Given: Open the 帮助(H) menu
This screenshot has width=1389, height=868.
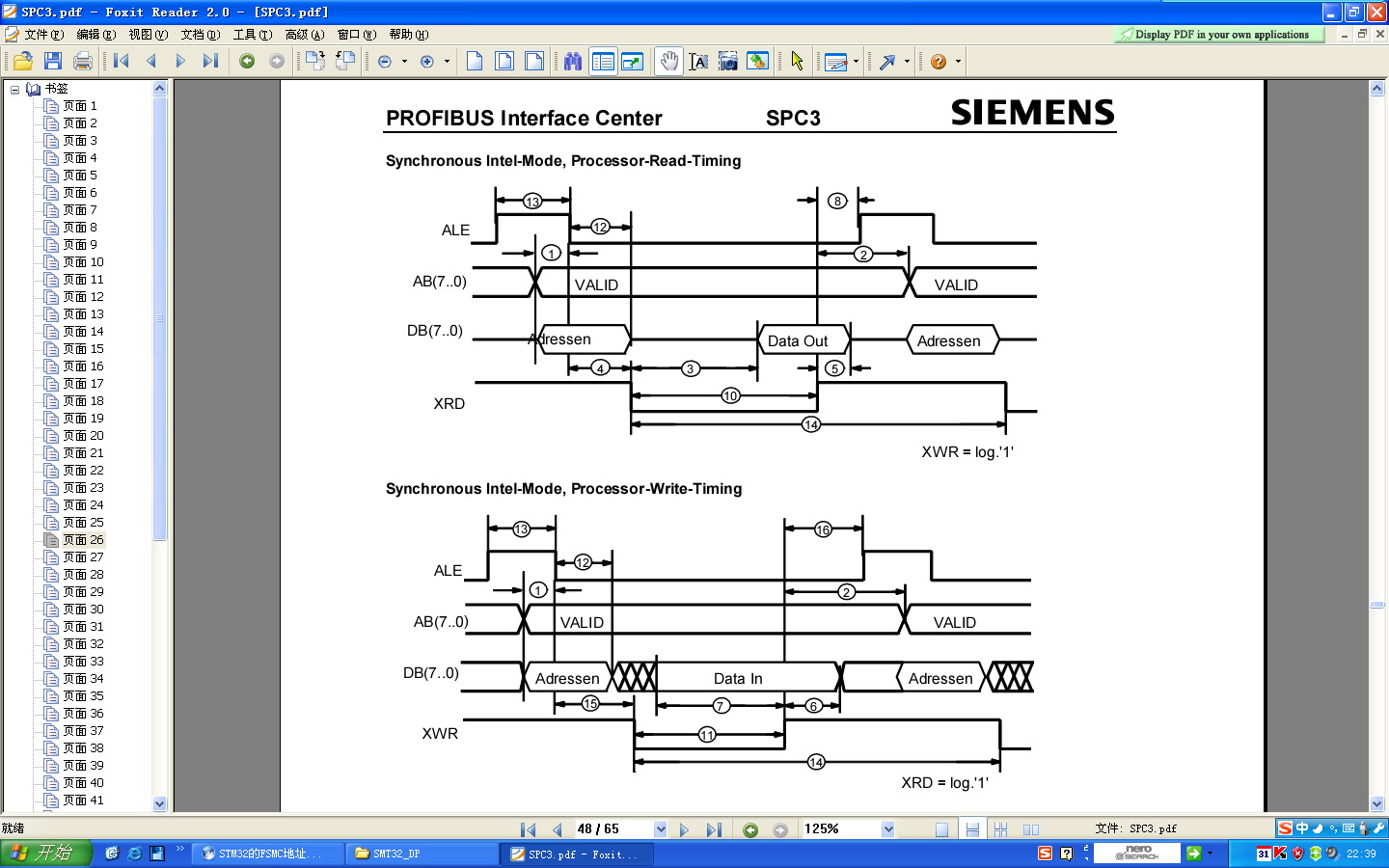Looking at the screenshot, I should pyautogui.click(x=409, y=35).
